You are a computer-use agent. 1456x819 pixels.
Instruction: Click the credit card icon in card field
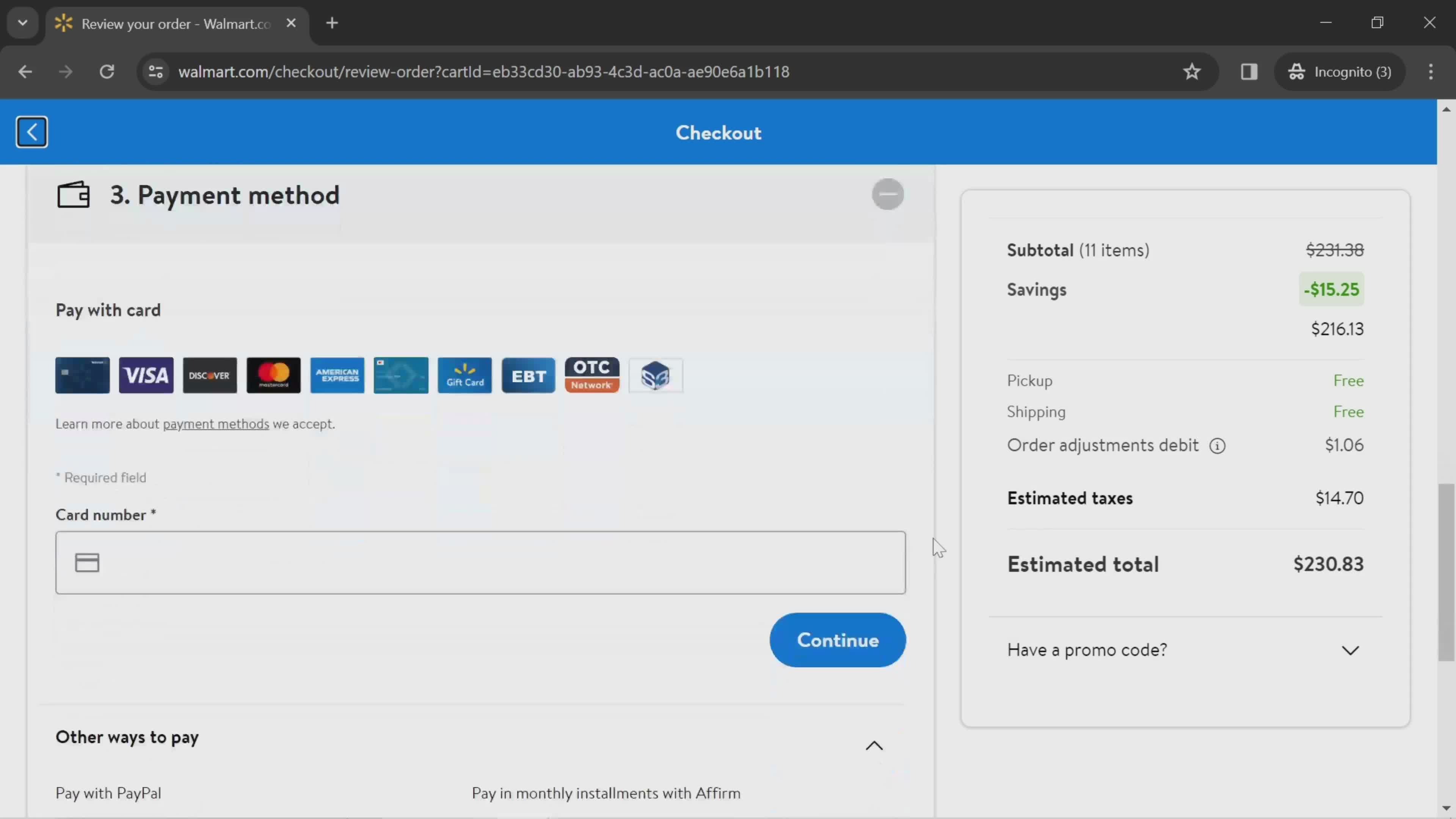(x=87, y=562)
